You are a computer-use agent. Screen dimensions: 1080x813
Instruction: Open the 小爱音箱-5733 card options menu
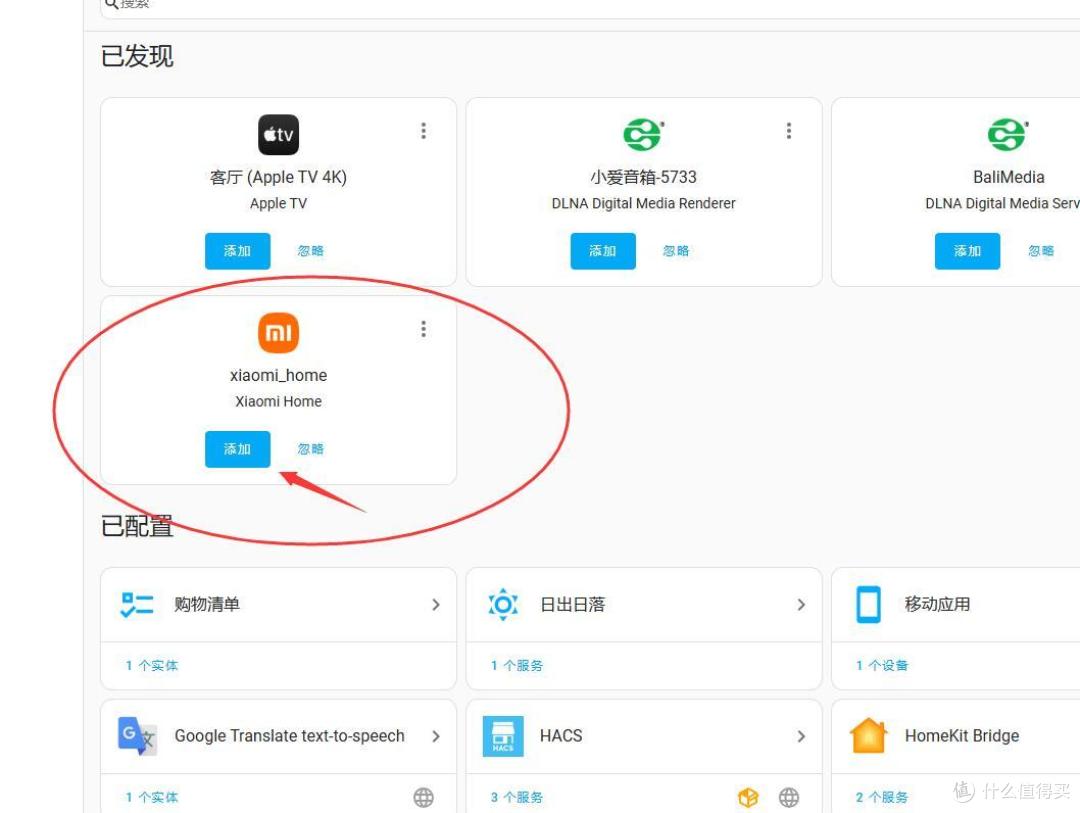coord(789,131)
